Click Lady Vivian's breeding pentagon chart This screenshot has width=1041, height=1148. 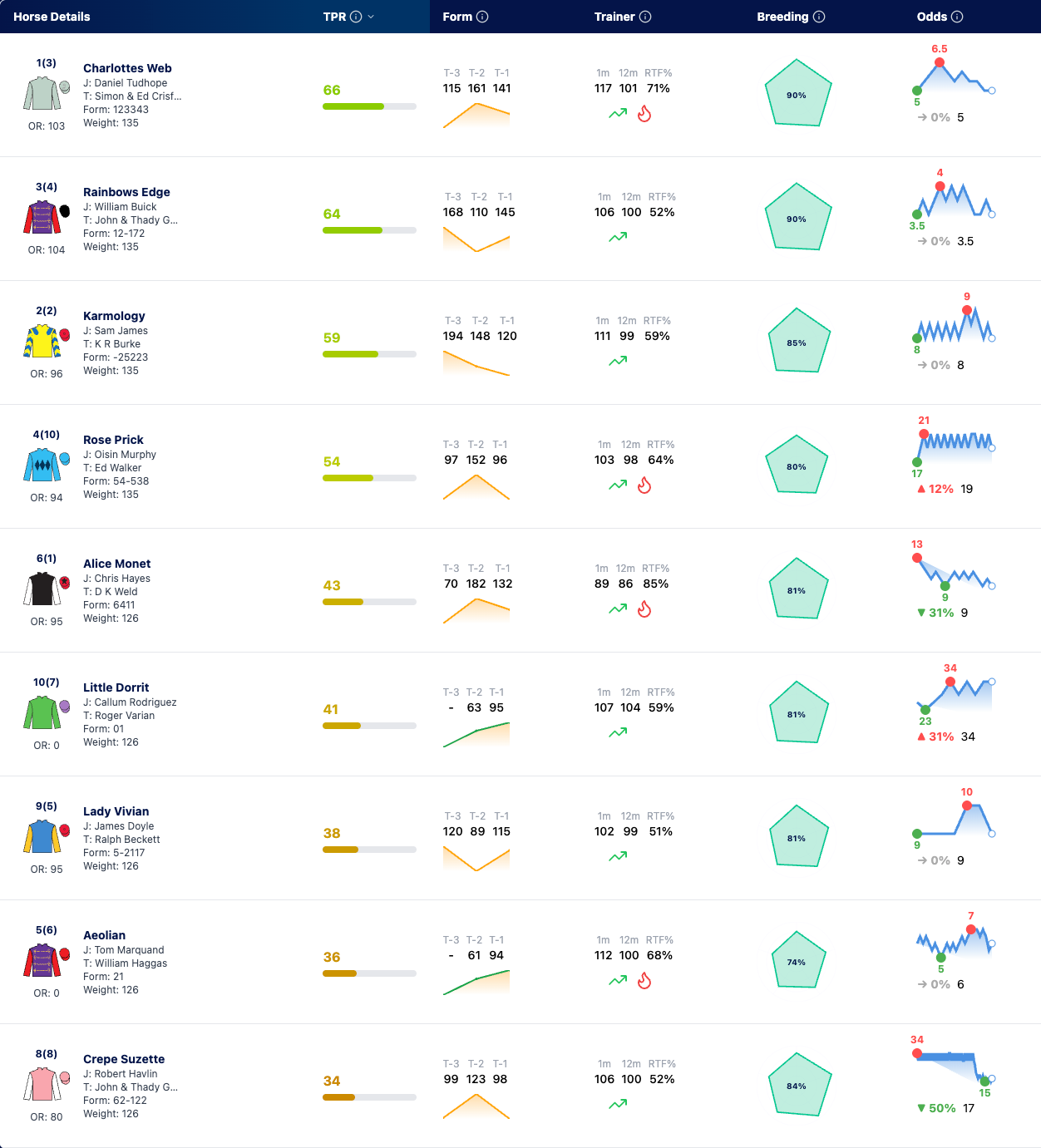[797, 837]
